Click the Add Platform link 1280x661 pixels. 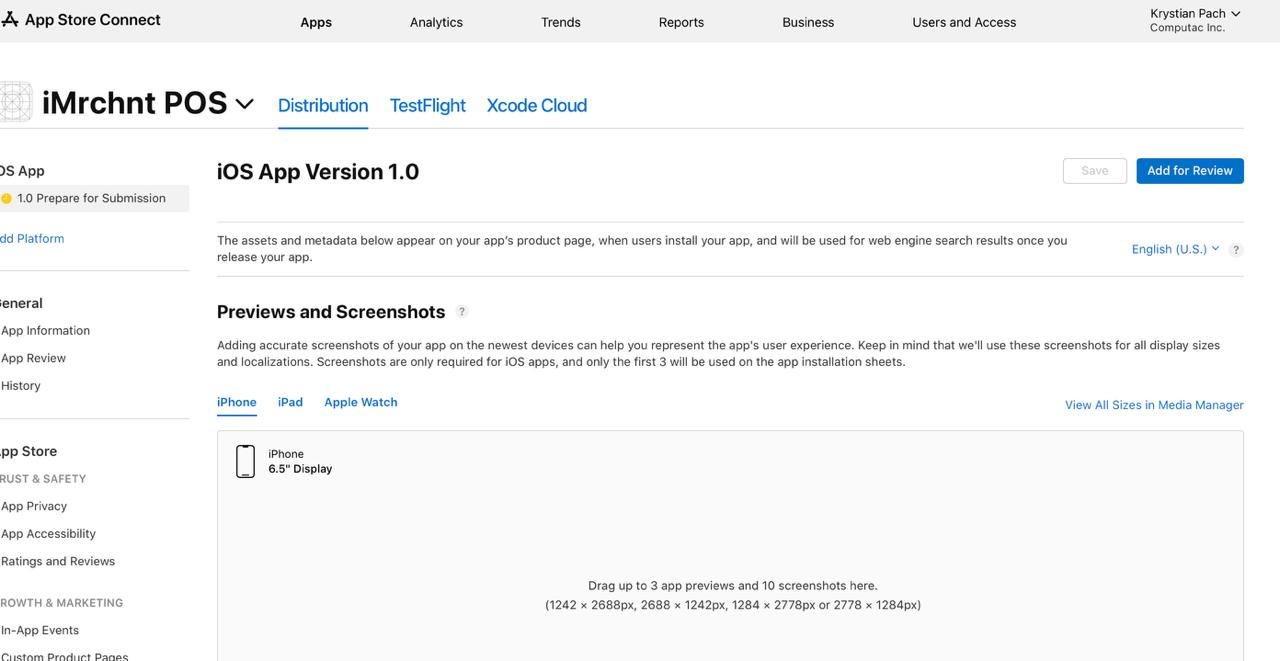click(x=32, y=239)
